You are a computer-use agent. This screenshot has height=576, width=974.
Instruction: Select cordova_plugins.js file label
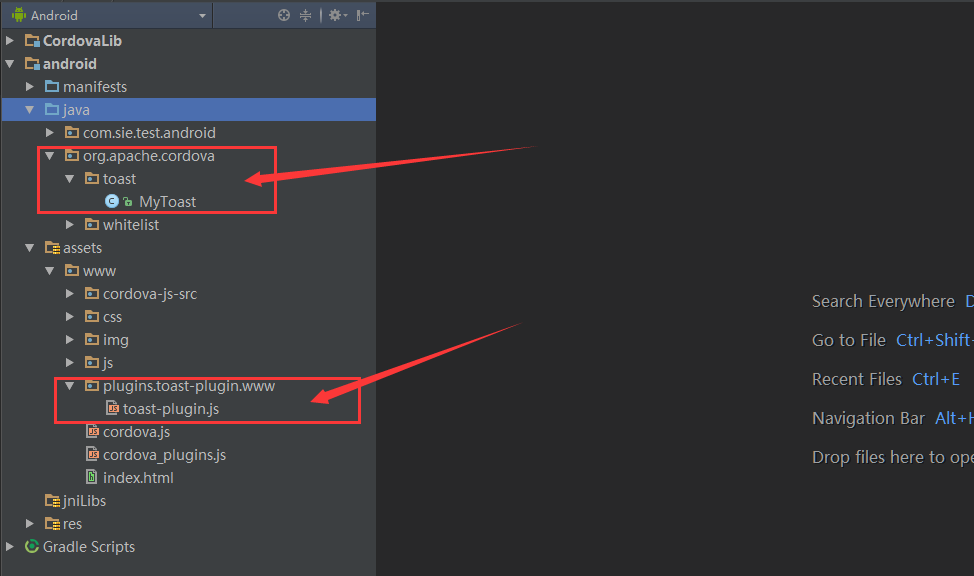pos(165,455)
